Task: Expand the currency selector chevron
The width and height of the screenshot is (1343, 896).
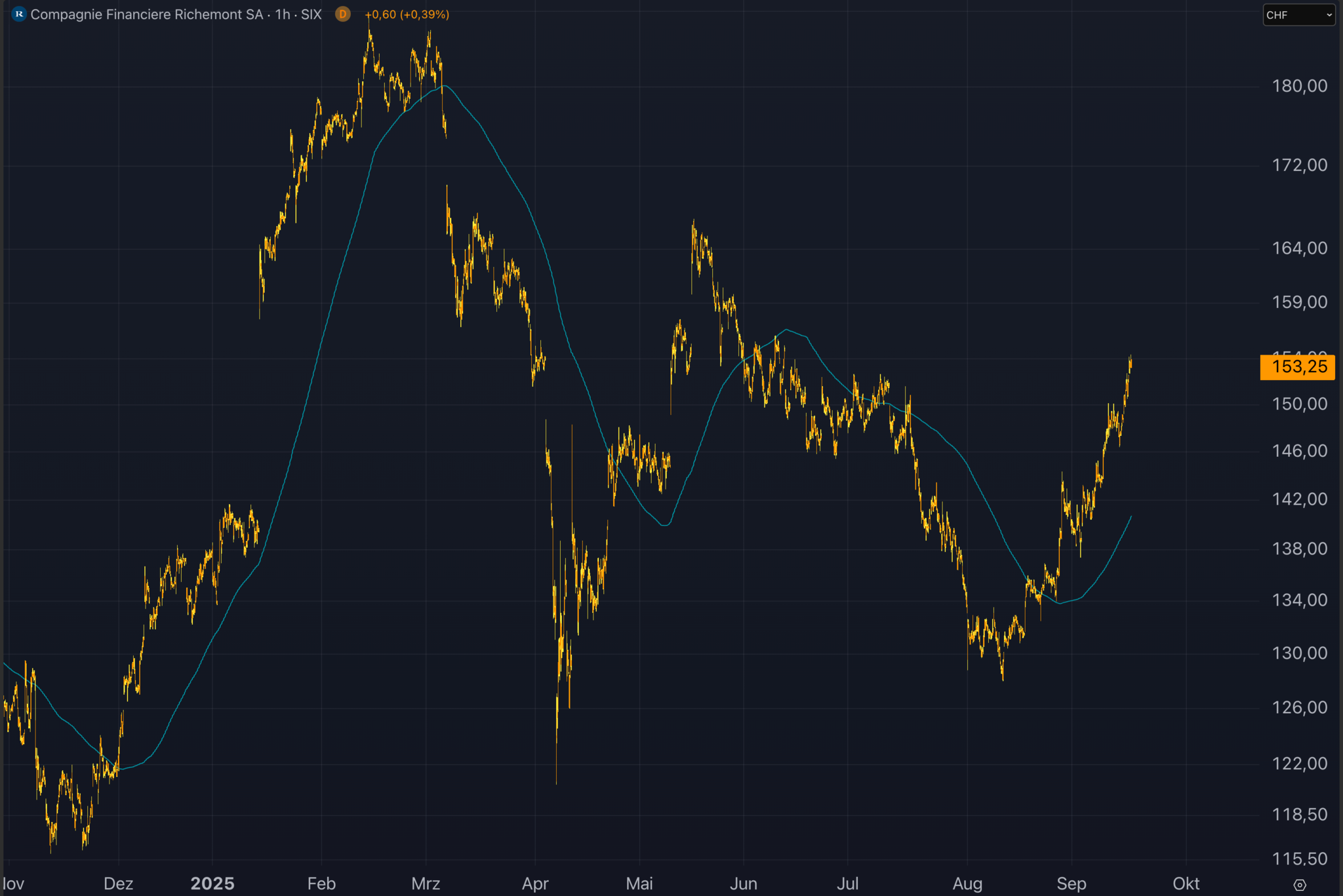Action: (x=1329, y=14)
